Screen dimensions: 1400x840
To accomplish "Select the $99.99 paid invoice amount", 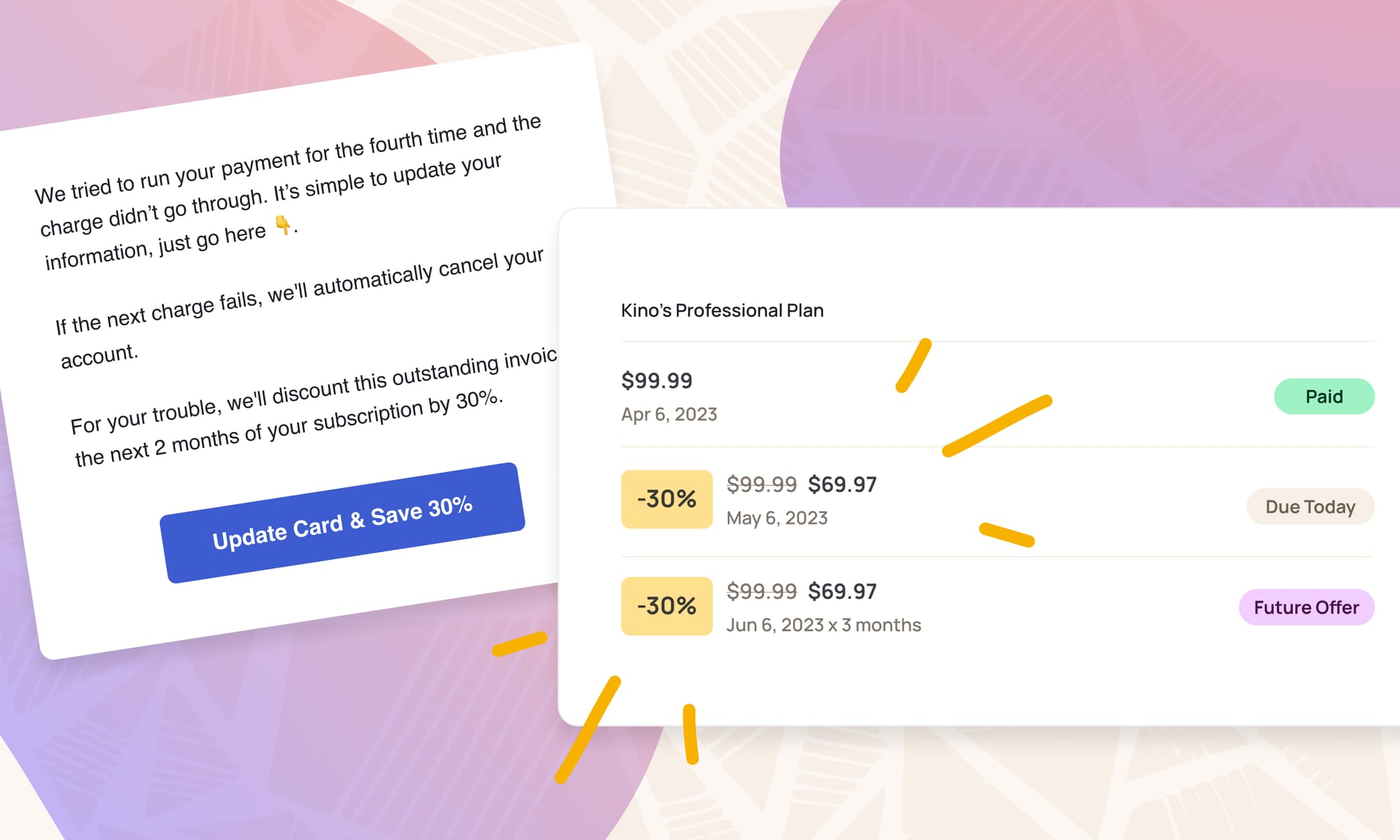I will [x=657, y=381].
